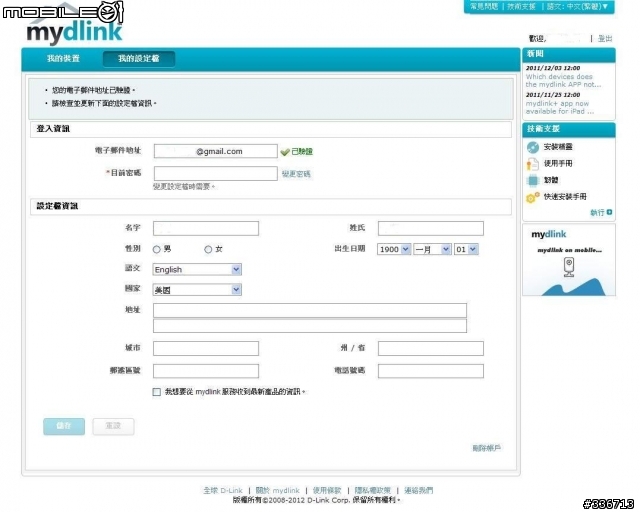Screen dimensions: 640x512
Task: Click the 韌體 chip icon
Action: [x=533, y=180]
